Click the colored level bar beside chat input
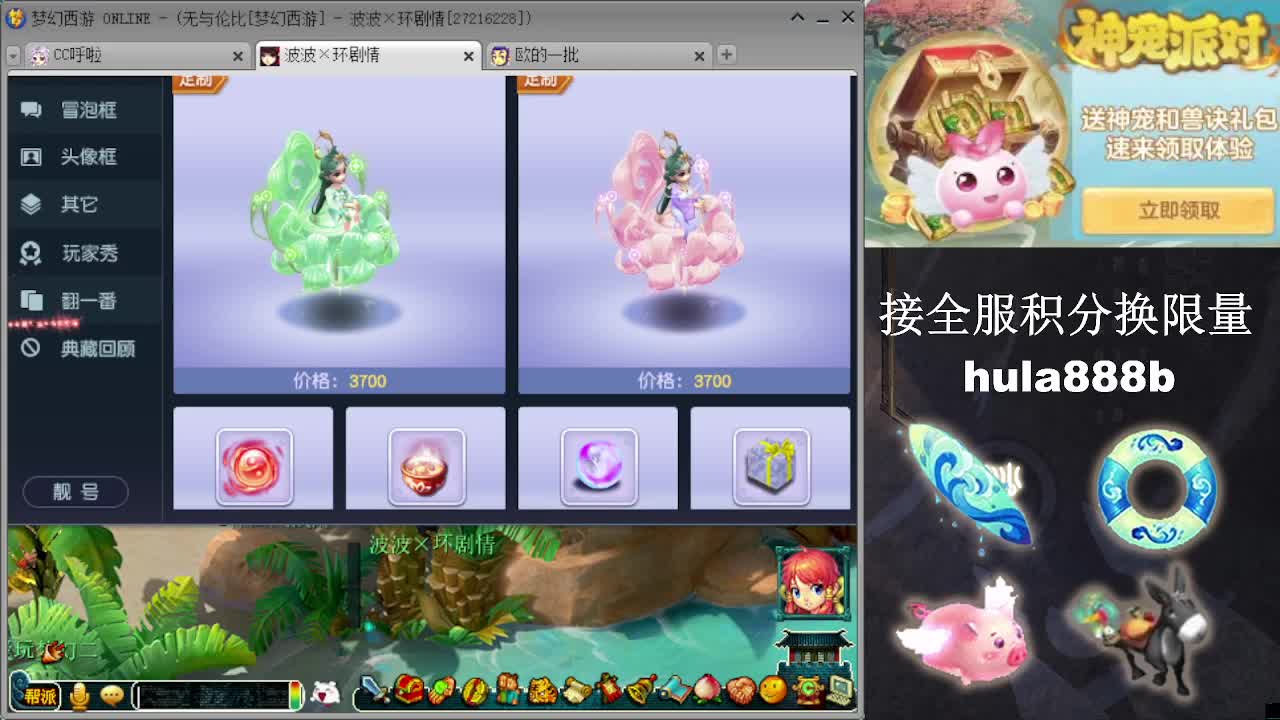 [295, 695]
